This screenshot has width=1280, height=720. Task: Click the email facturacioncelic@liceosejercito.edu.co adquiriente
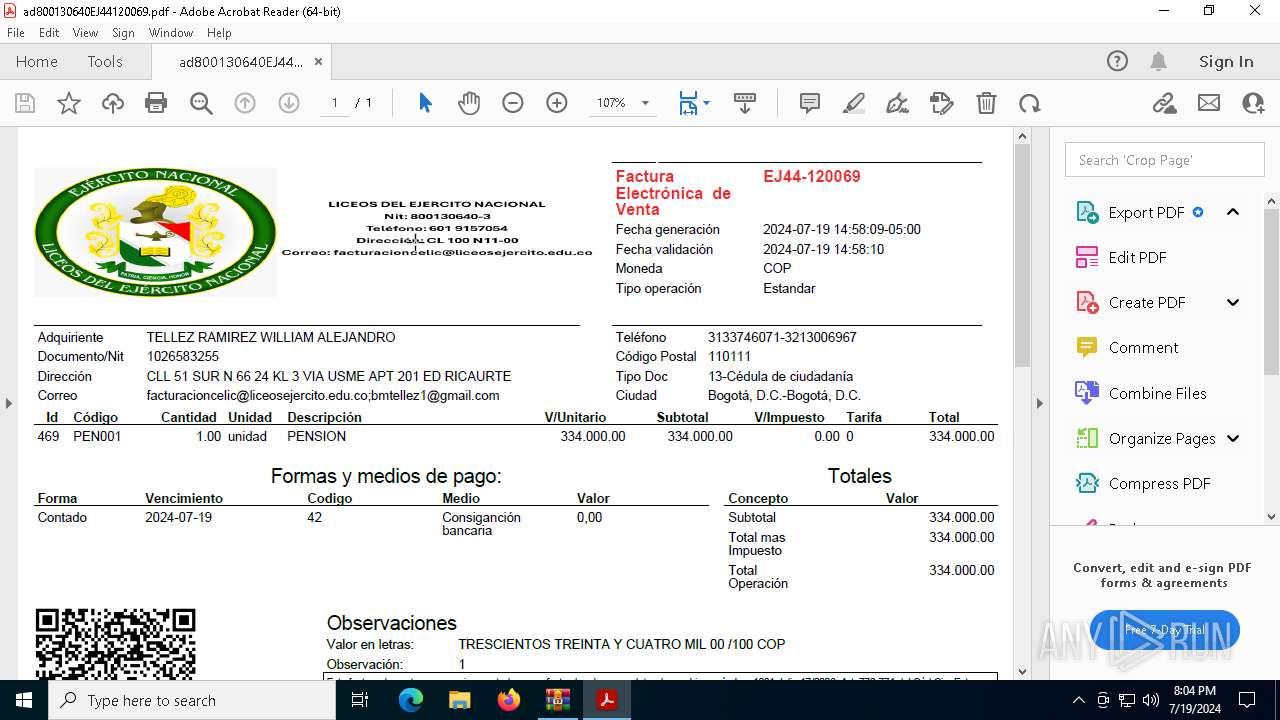tap(257, 396)
